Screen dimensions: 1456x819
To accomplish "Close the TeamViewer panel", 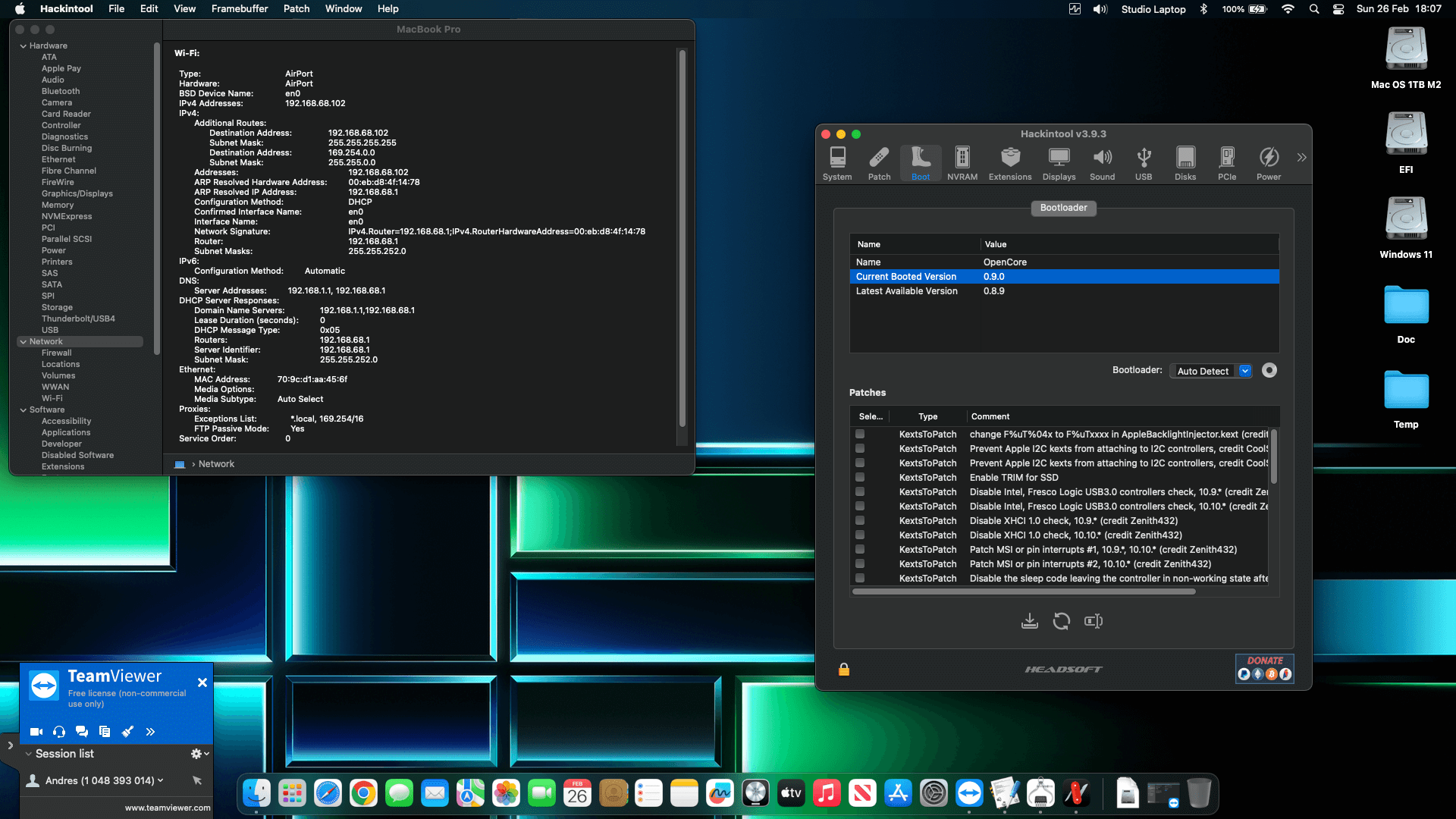I will (x=202, y=682).
